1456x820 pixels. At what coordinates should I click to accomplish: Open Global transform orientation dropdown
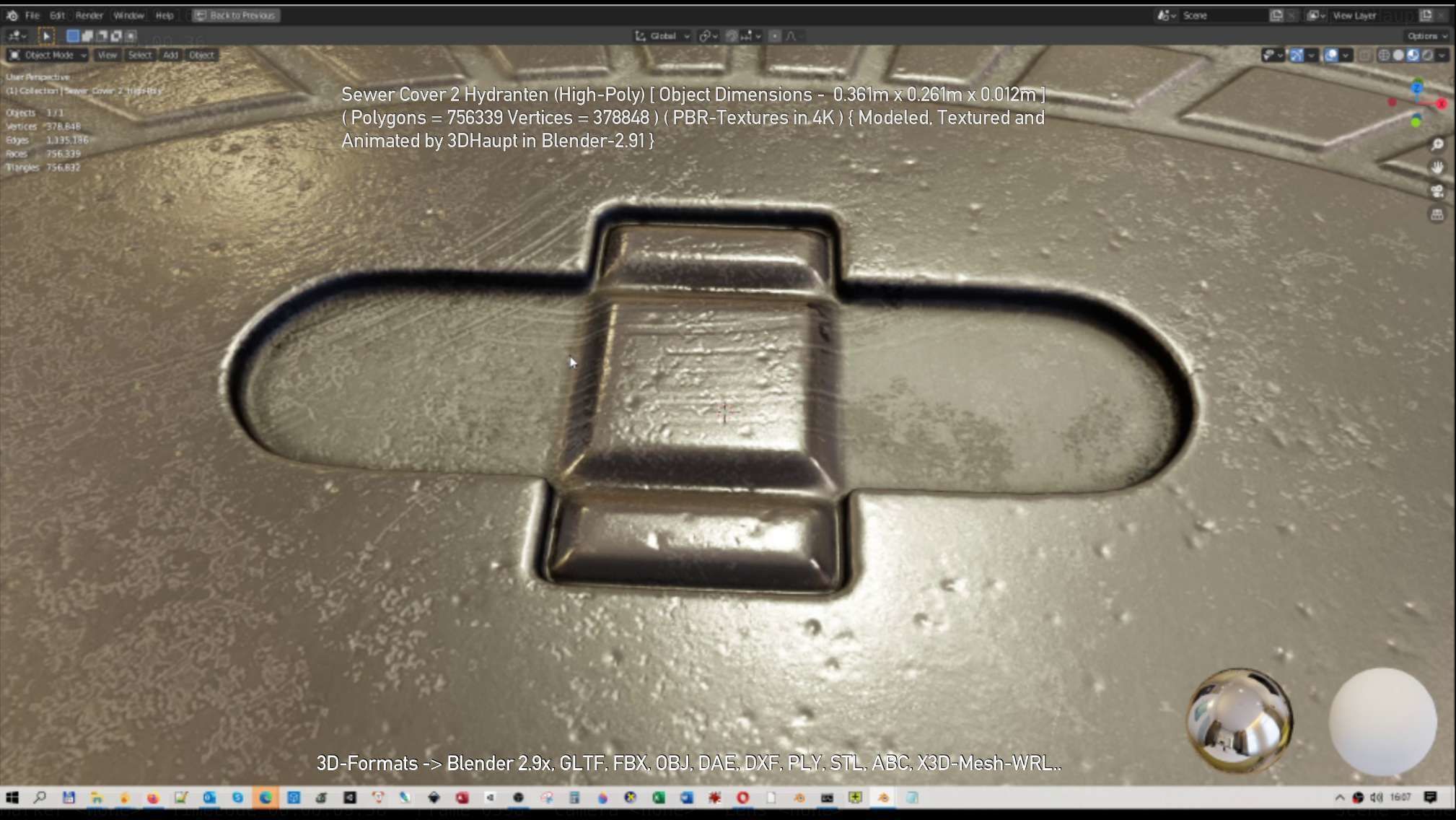point(662,35)
